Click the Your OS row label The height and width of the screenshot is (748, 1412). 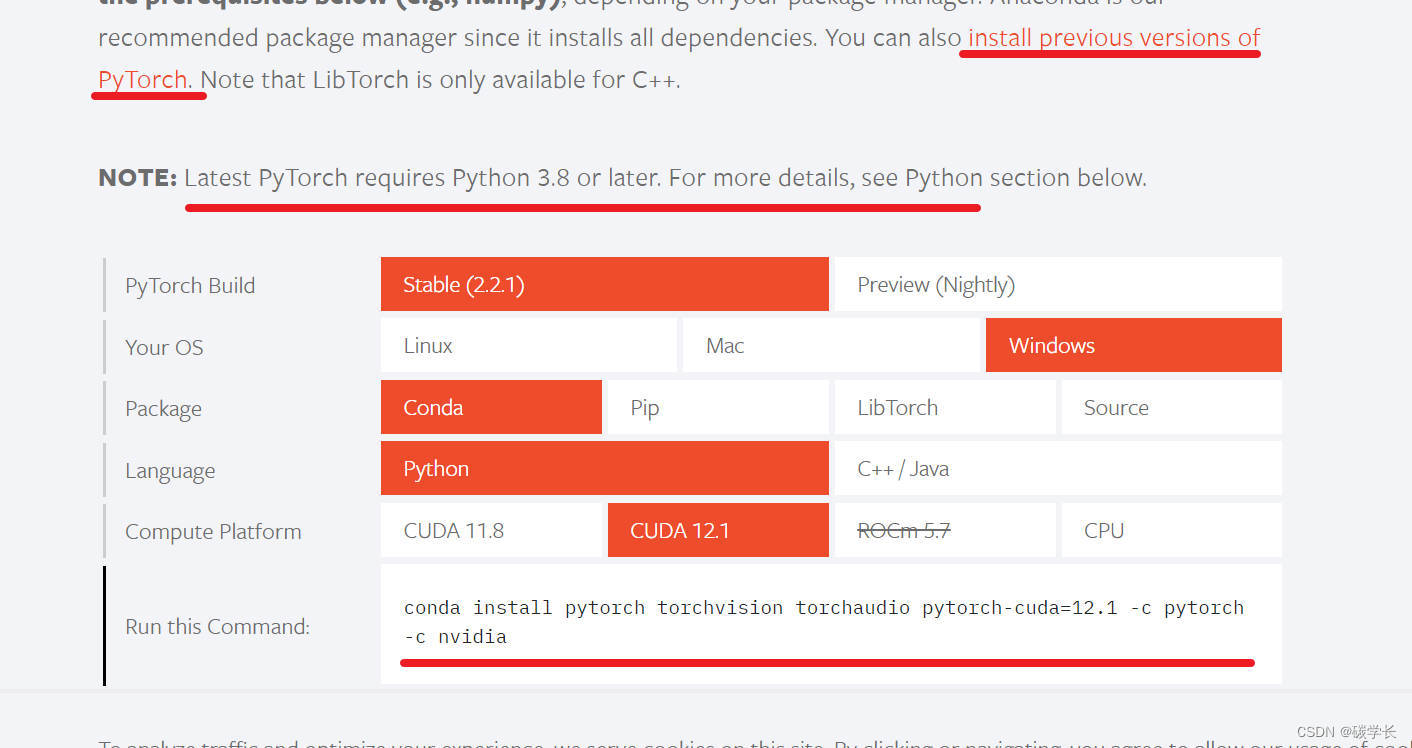(x=164, y=347)
